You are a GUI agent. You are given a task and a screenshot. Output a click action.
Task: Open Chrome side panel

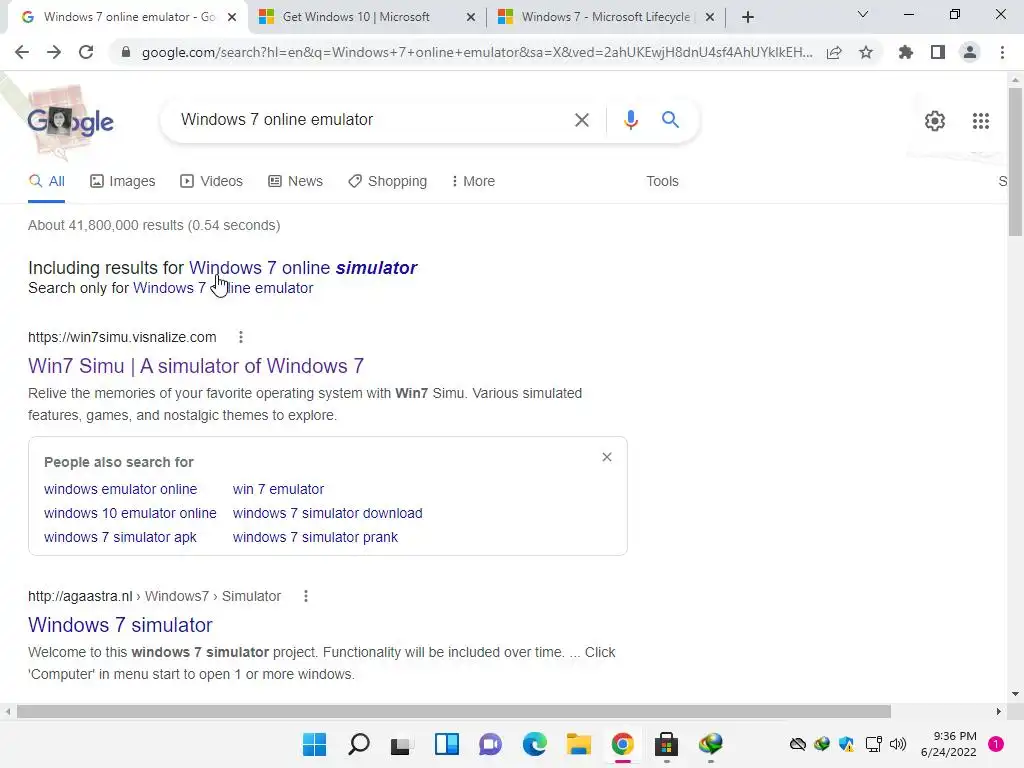[x=938, y=52]
